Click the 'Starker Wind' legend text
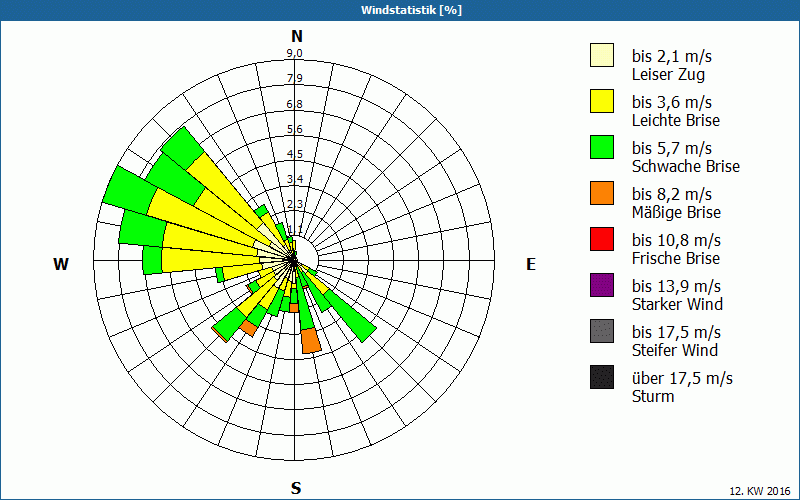This screenshot has width=800, height=500. point(678,304)
